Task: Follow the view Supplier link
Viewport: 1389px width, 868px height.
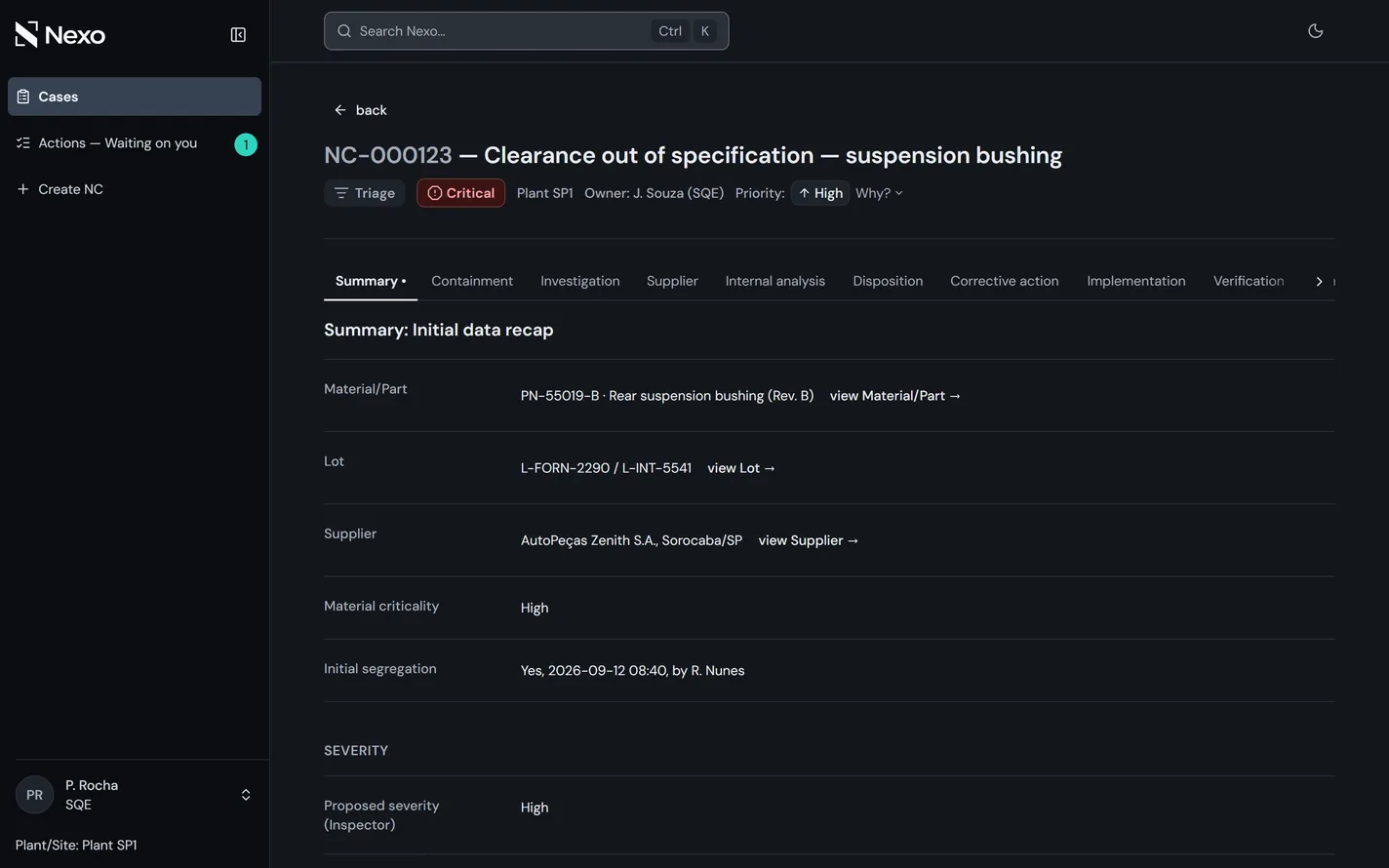Action: pos(809,540)
